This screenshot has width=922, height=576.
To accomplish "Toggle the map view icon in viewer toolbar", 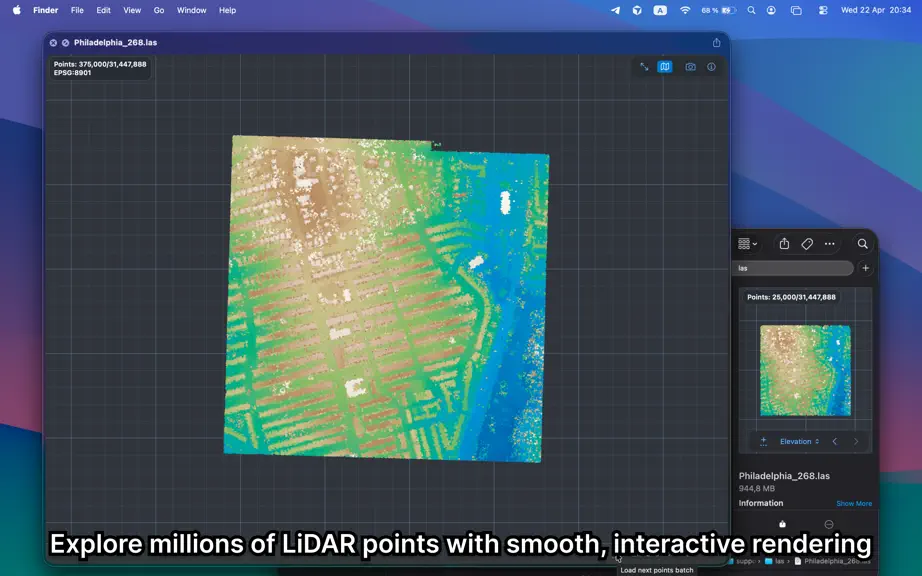I will 665,67.
